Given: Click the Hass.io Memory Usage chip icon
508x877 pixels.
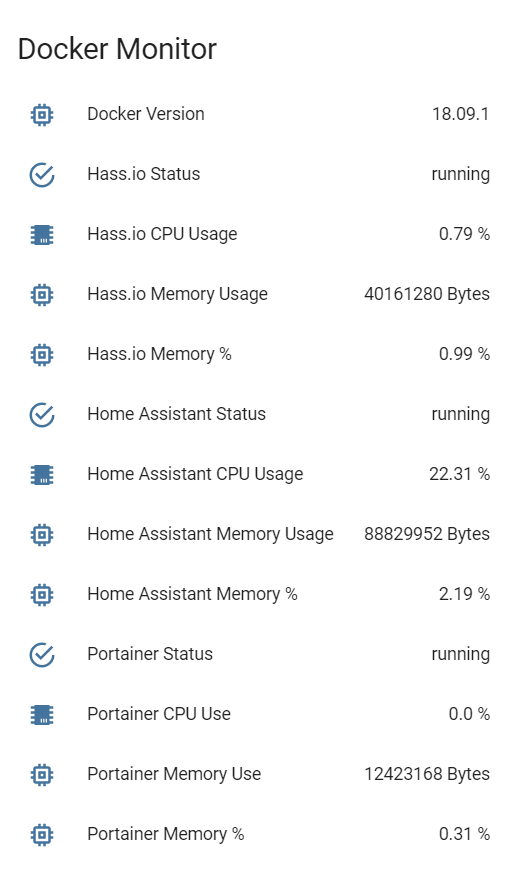Looking at the screenshot, I should pos(42,295).
